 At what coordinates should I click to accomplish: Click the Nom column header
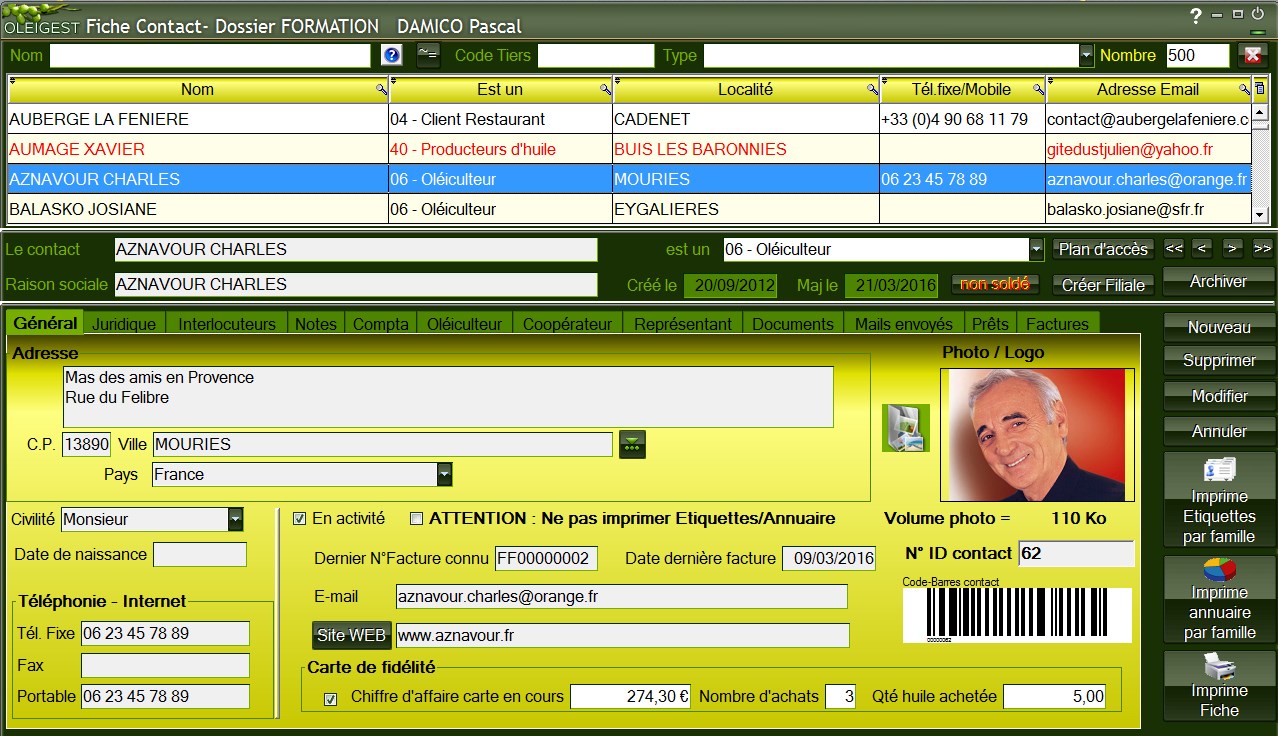[x=198, y=89]
